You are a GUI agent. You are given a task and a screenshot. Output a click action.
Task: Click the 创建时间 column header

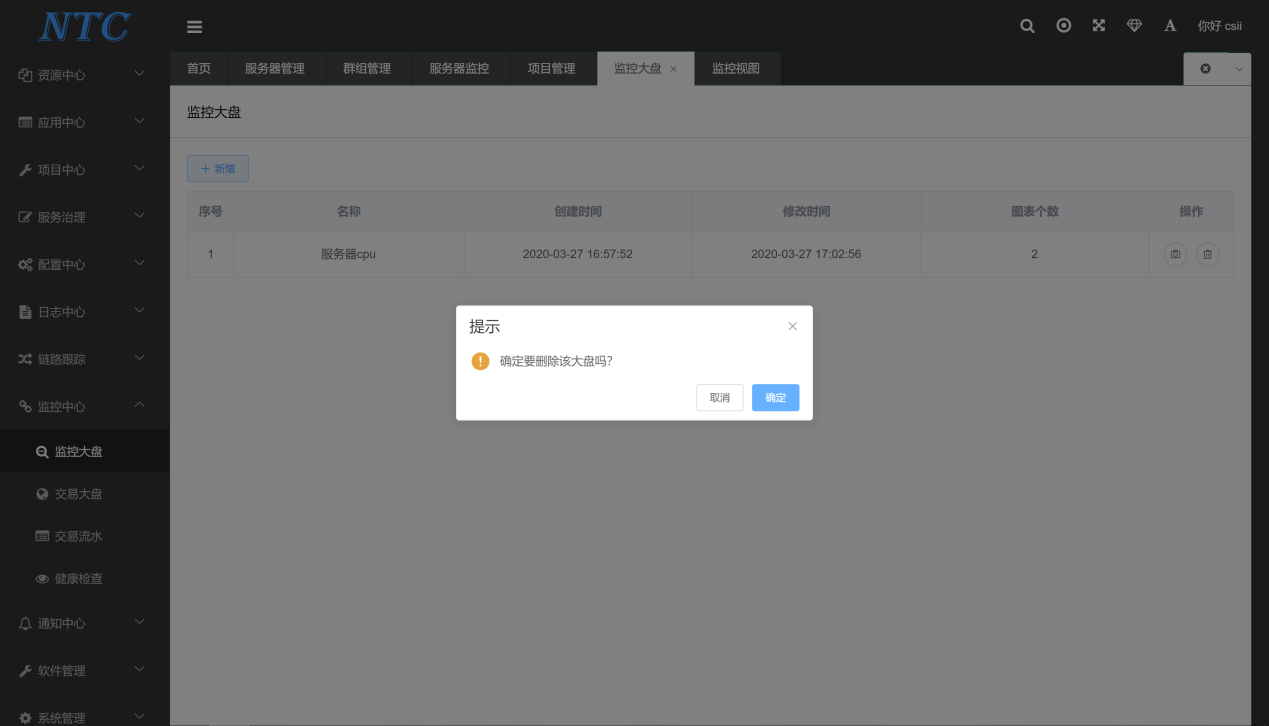click(578, 212)
